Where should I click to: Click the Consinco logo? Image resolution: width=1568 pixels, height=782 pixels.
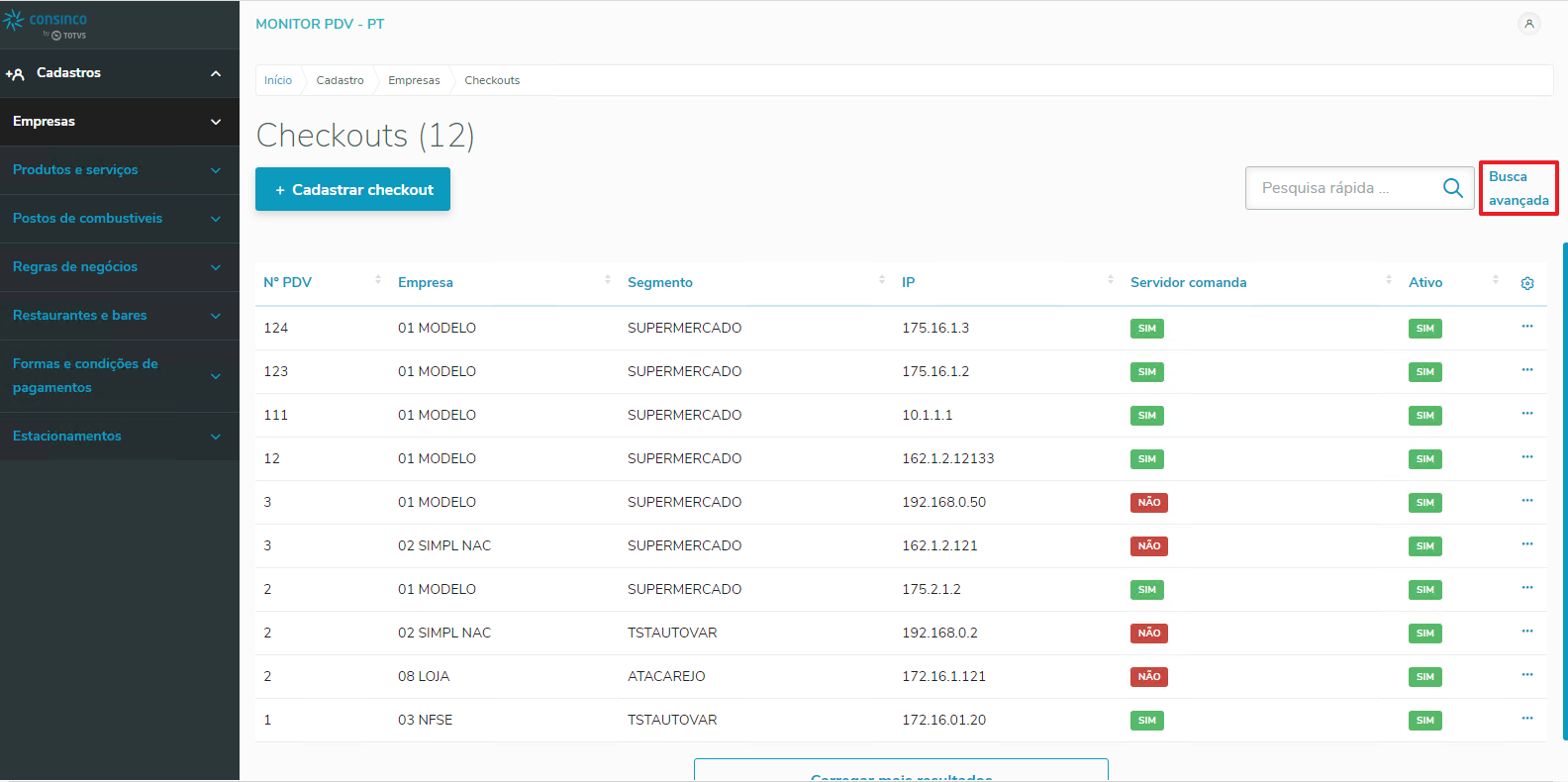coord(46,25)
